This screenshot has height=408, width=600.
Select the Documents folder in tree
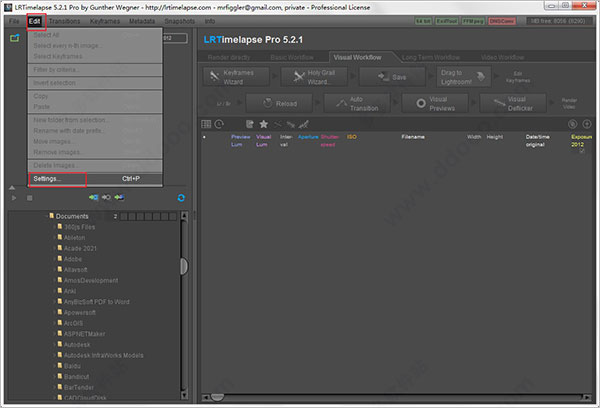click(72, 216)
